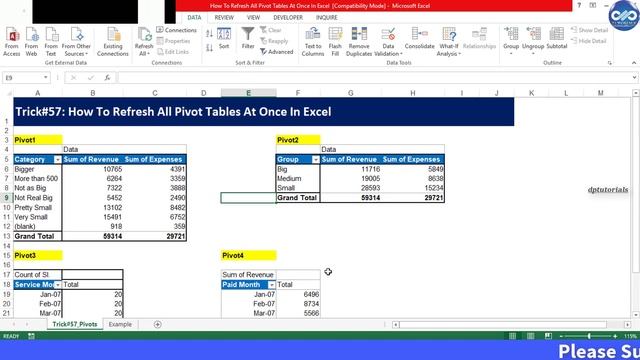Screen dimensions: 640x360
Task: Import data From Text
Action: pyautogui.click(x=51, y=42)
